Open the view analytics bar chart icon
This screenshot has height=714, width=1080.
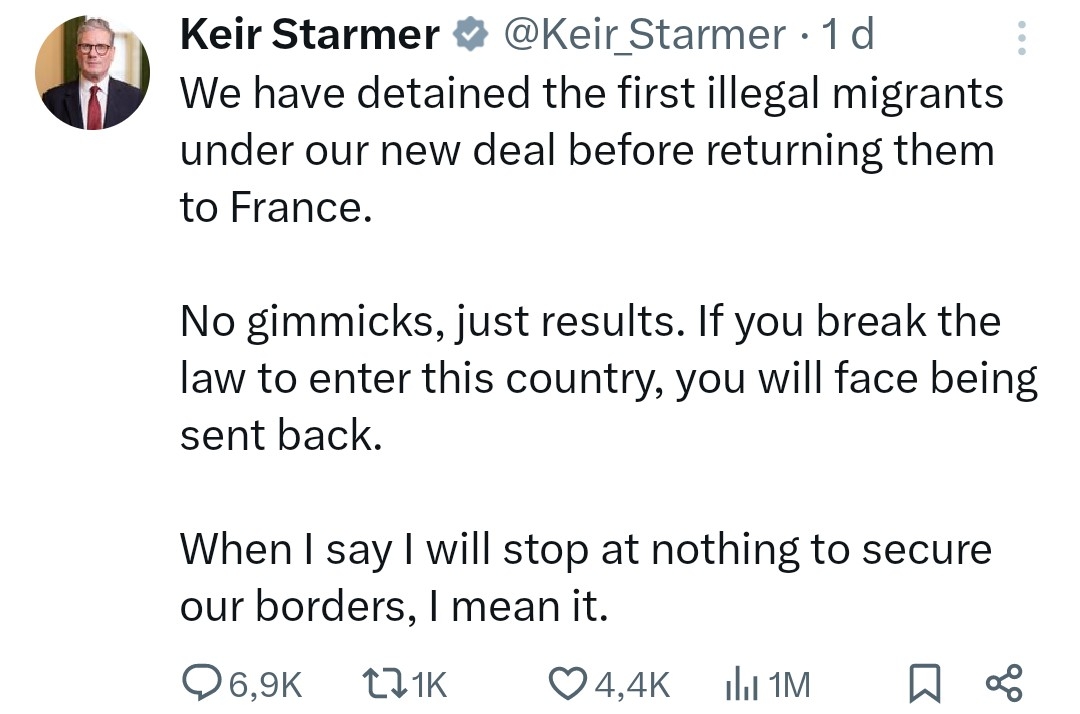[x=738, y=683]
